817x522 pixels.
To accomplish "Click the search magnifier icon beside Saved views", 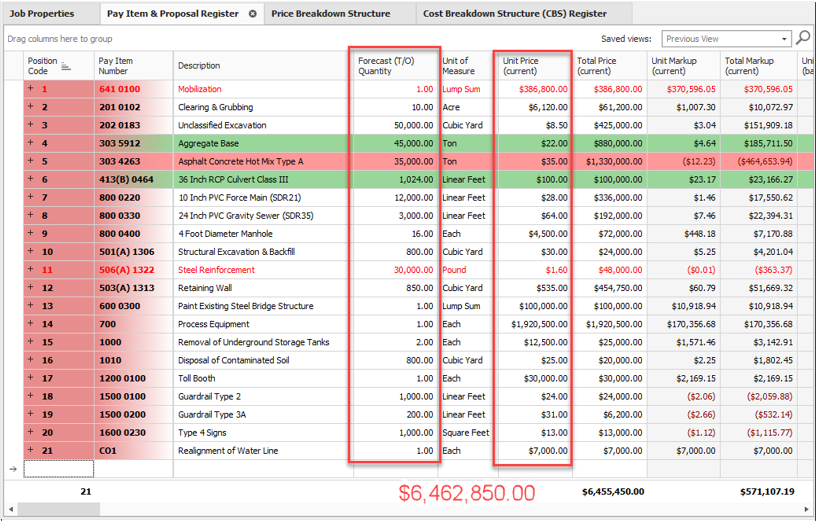I will (x=803, y=38).
